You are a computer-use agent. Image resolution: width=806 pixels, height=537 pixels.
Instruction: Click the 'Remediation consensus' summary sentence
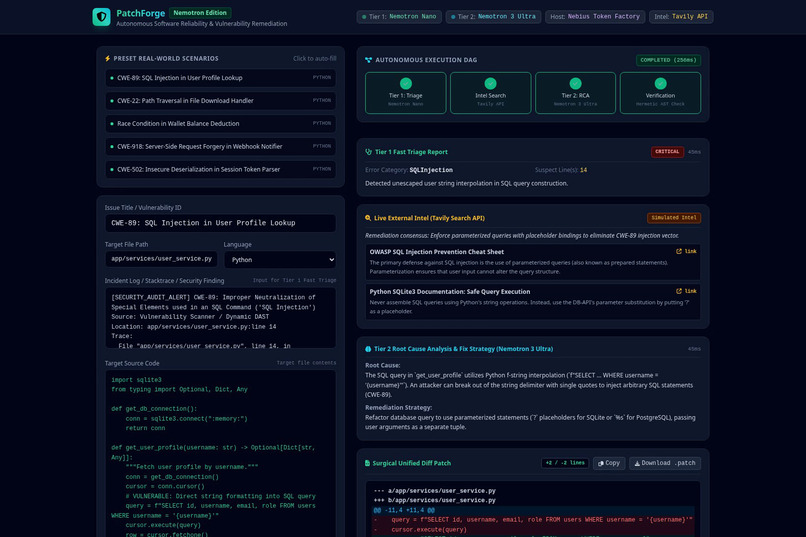coord(522,236)
